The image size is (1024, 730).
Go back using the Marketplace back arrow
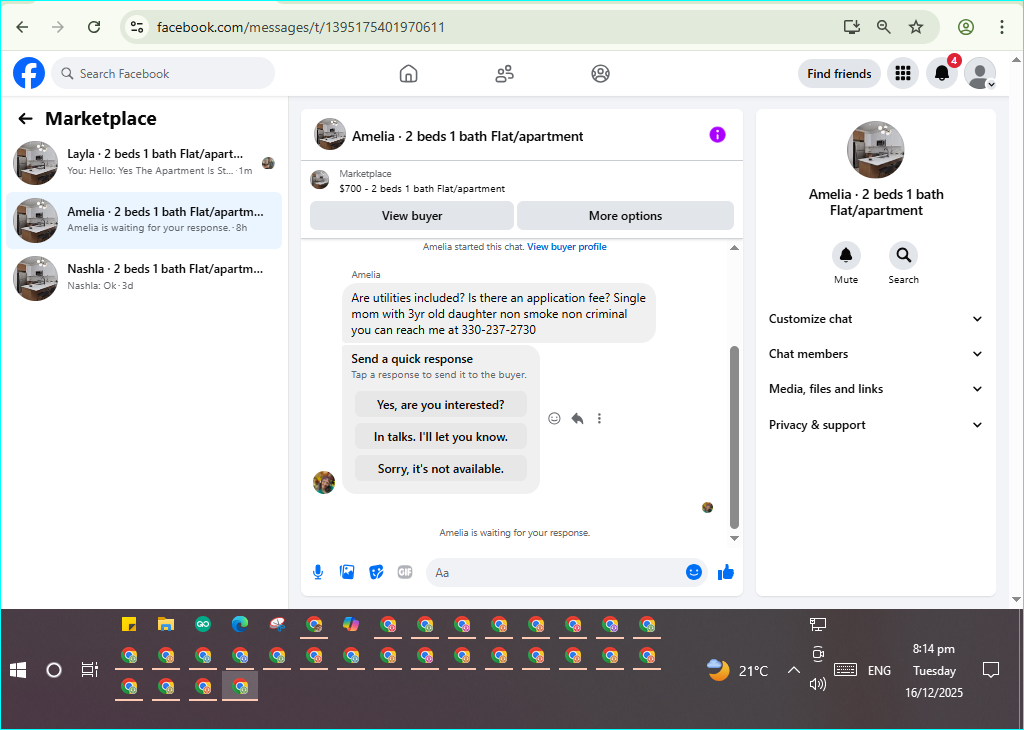pyautogui.click(x=25, y=119)
